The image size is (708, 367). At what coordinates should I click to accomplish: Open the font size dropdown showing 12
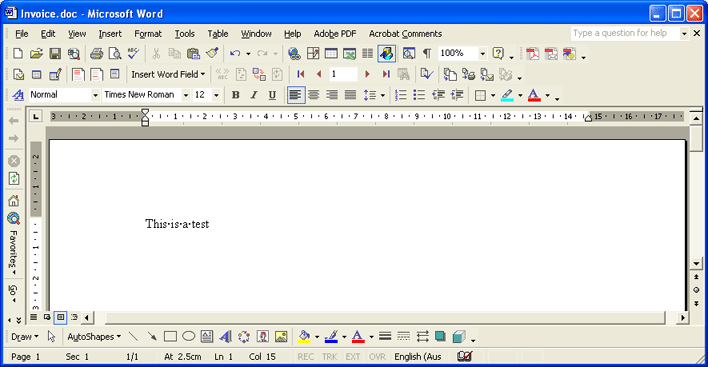point(216,95)
